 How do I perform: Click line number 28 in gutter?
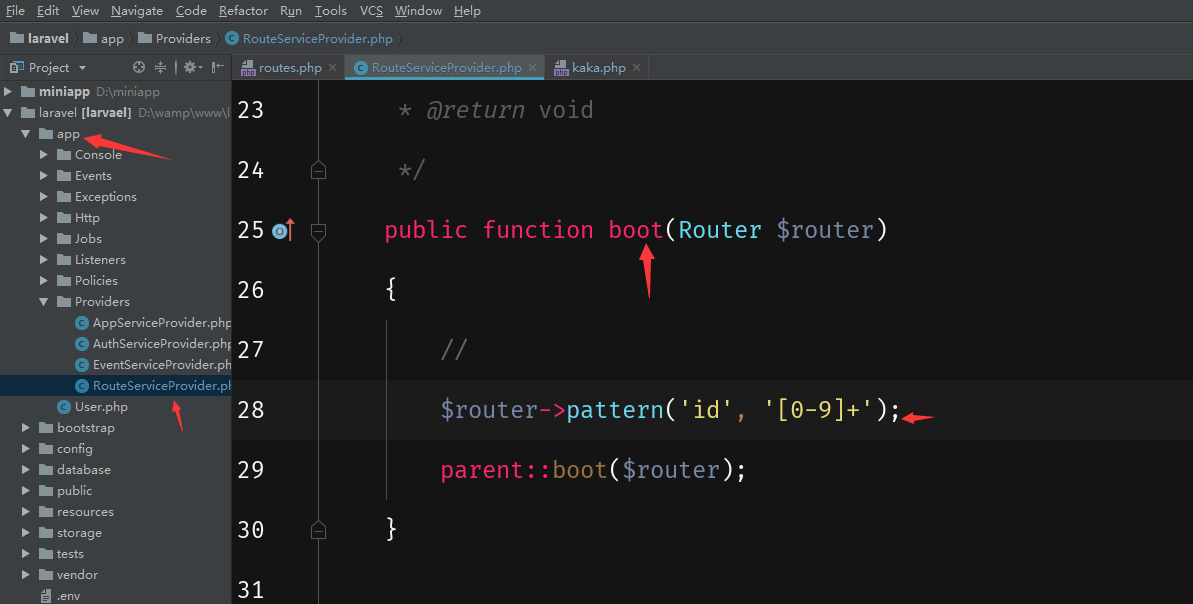250,410
